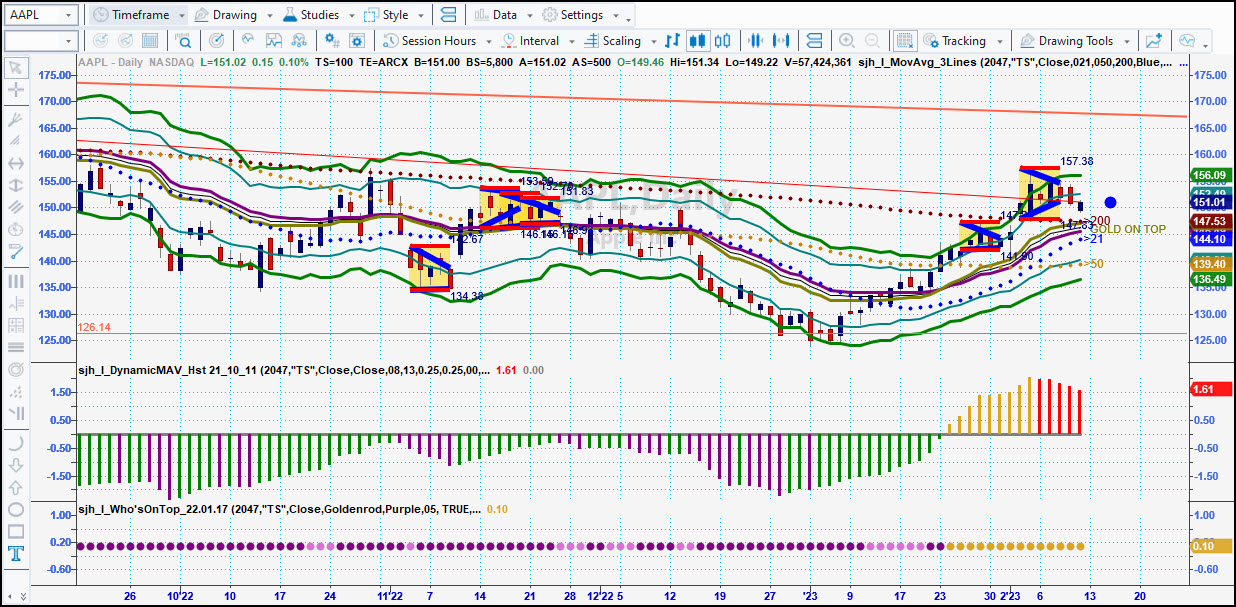The height and width of the screenshot is (607, 1236).
Task: Toggle the dotted grid selection icon
Action: tap(905, 41)
